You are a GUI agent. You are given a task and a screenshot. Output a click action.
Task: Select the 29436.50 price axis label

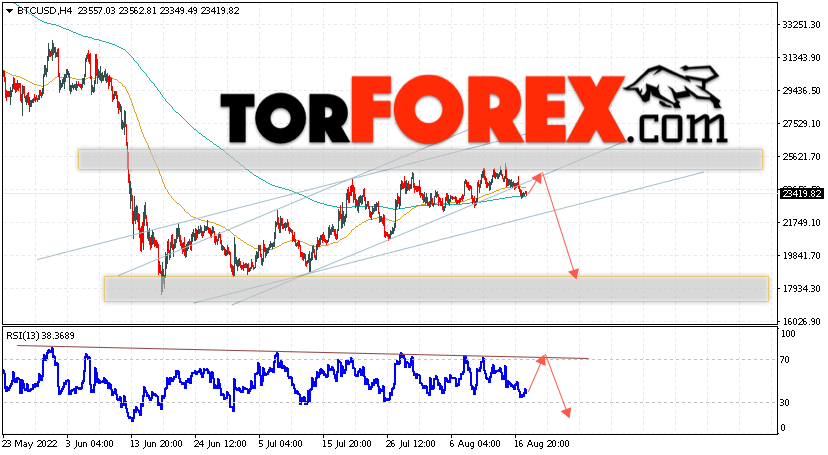click(x=802, y=91)
